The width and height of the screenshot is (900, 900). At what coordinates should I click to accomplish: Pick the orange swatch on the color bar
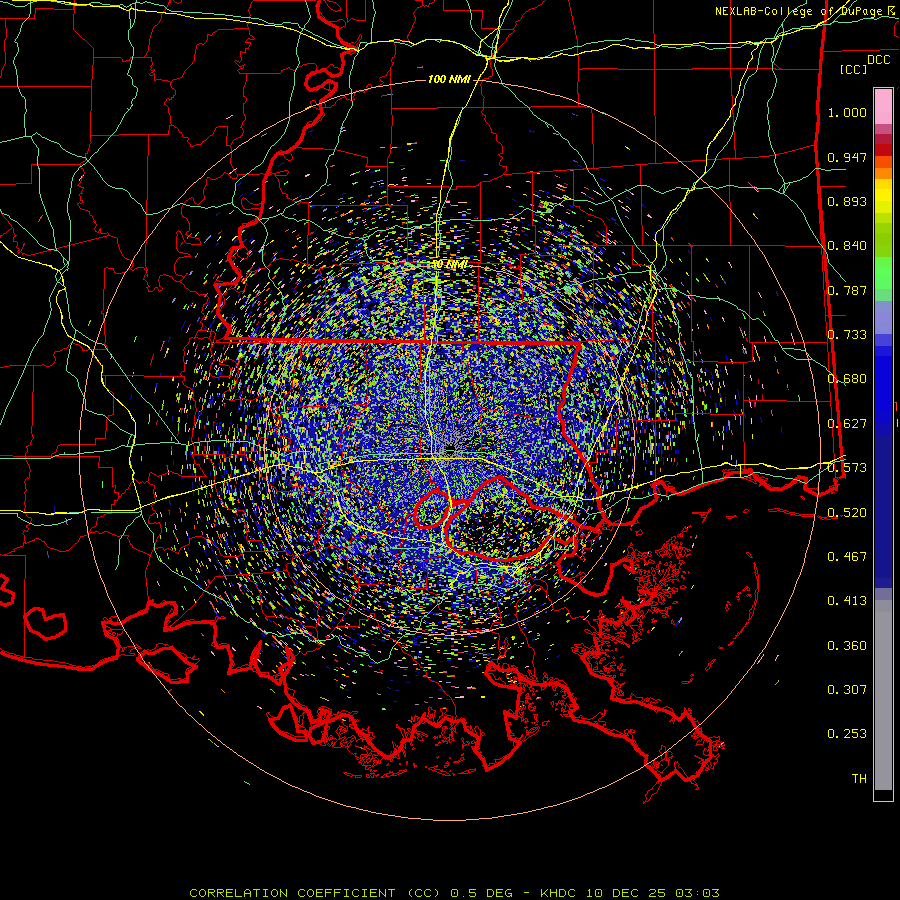pos(883,173)
